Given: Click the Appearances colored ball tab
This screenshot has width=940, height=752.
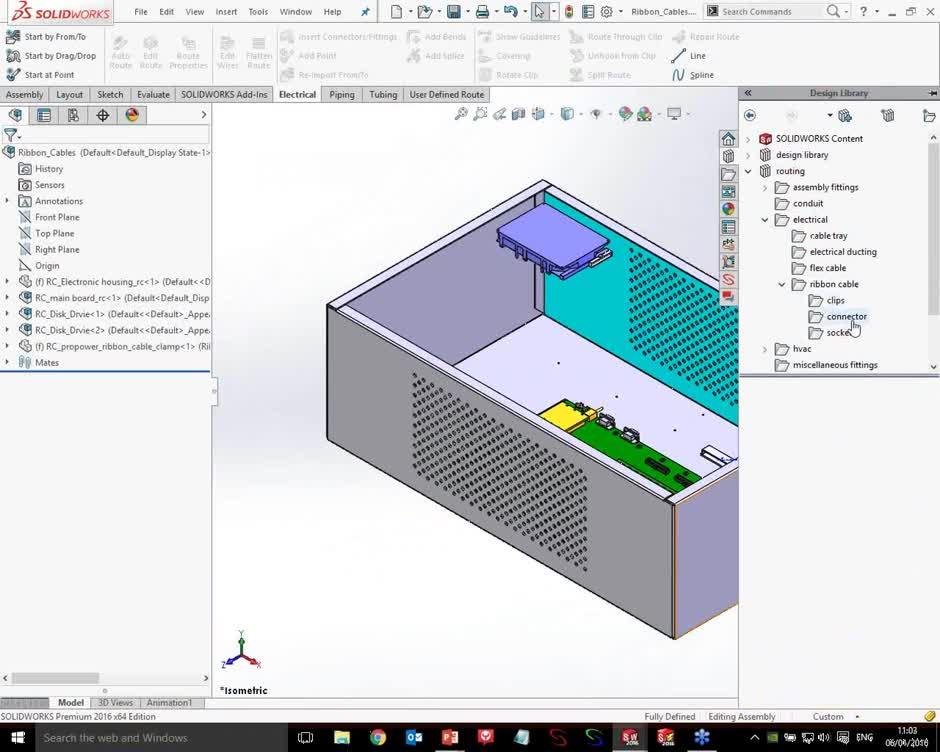Looking at the screenshot, I should [x=729, y=209].
